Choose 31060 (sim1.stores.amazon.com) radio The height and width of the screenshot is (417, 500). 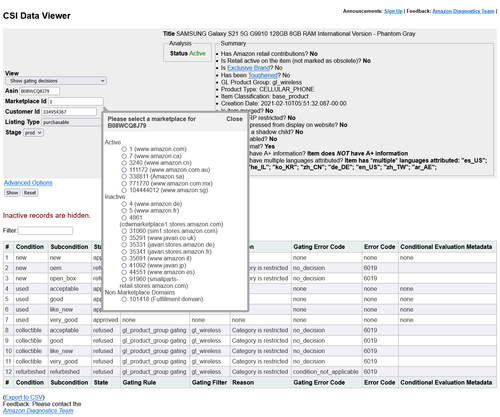(x=124, y=231)
